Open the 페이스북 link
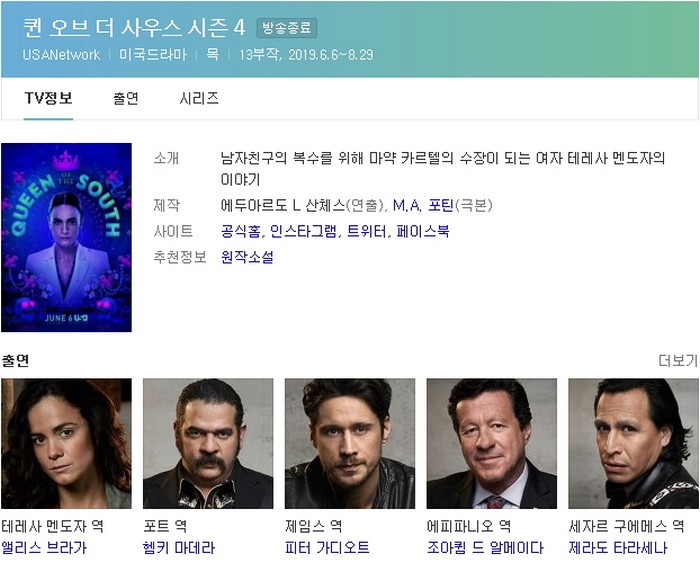 point(423,231)
